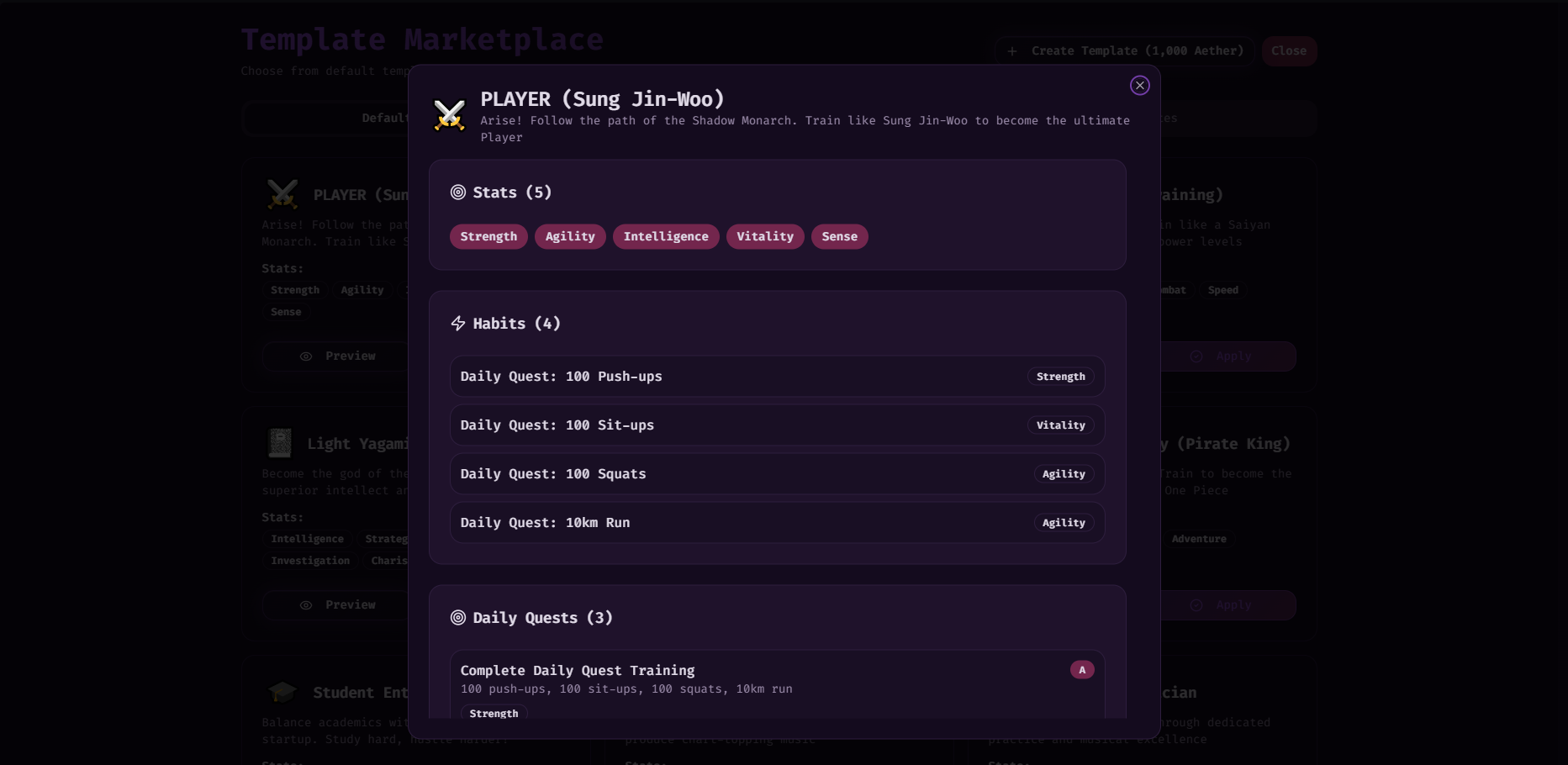This screenshot has width=1568, height=765.
Task: Close the PLAYER template preview dialog
Action: (1140, 85)
